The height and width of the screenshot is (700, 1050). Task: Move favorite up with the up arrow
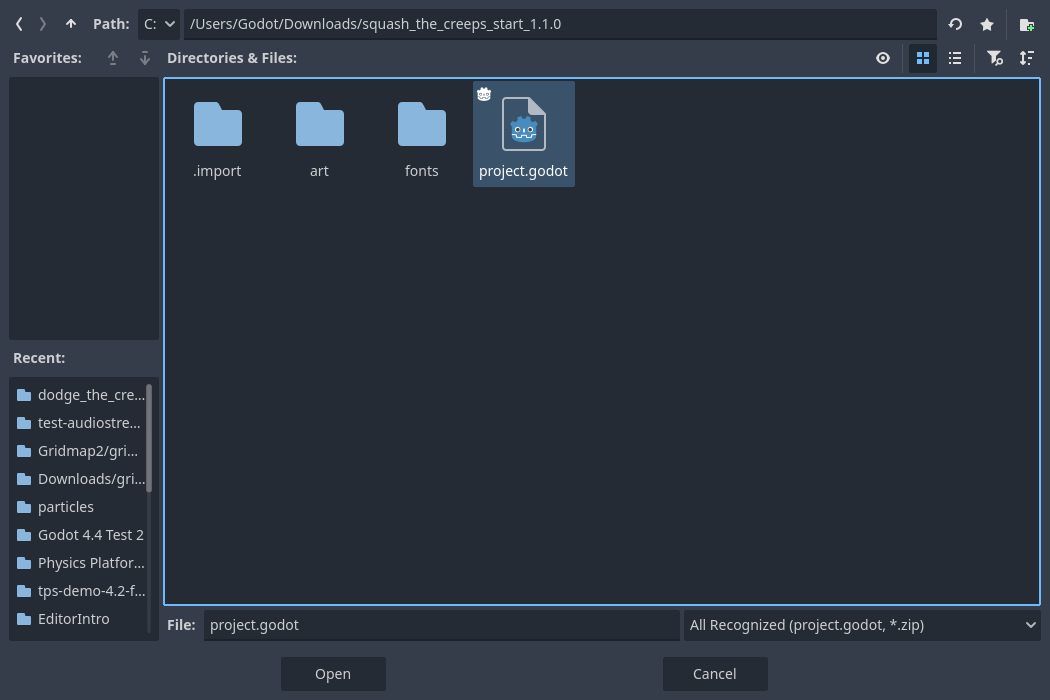[x=113, y=58]
